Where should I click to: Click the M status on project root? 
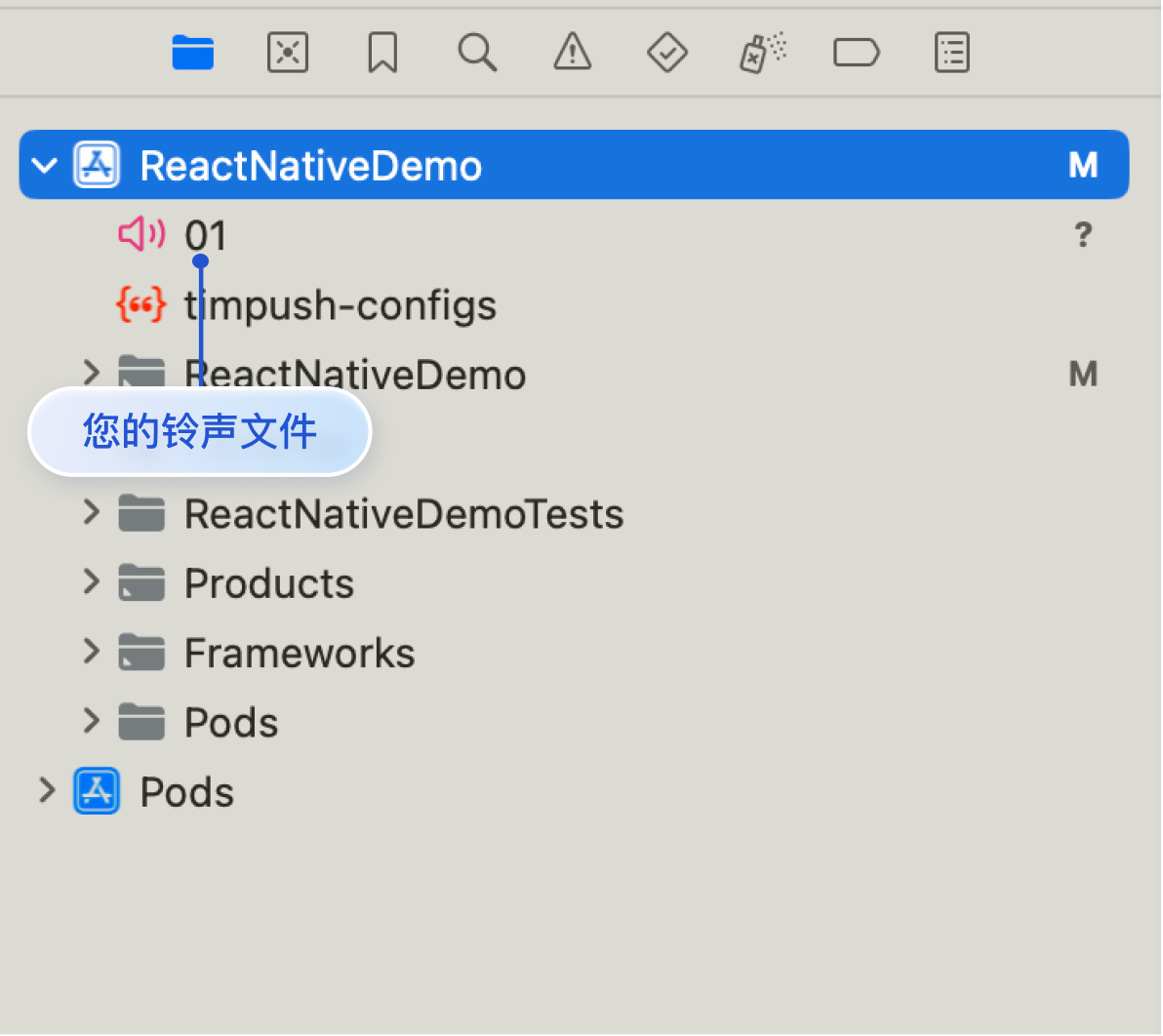pyautogui.click(x=1083, y=166)
